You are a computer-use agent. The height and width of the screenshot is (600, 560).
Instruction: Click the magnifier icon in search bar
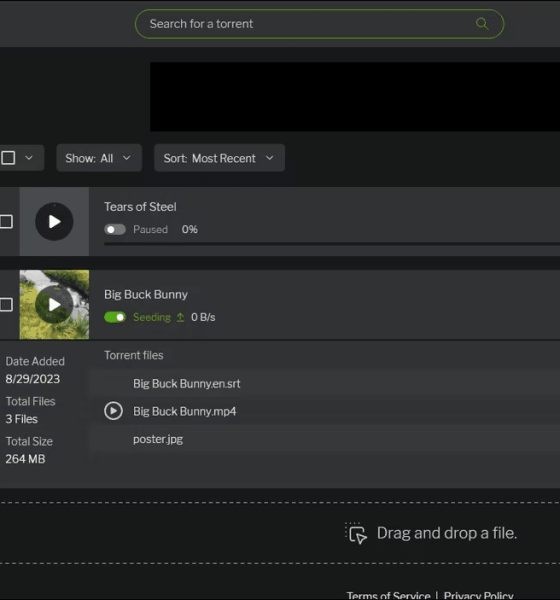[x=482, y=24]
